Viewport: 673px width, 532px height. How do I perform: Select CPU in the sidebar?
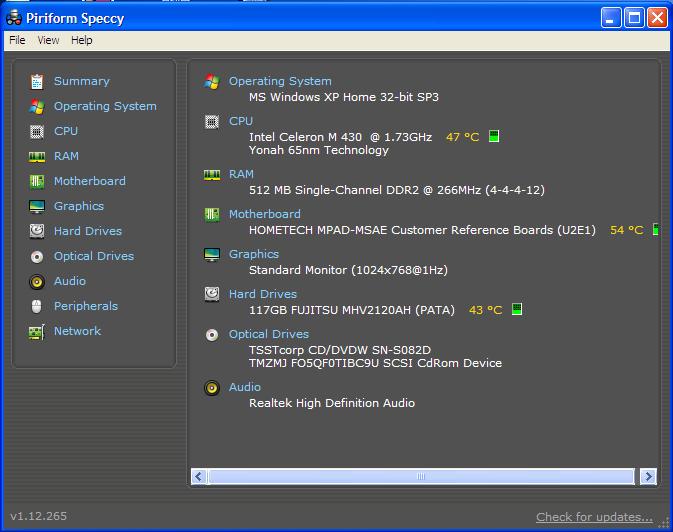coord(66,131)
